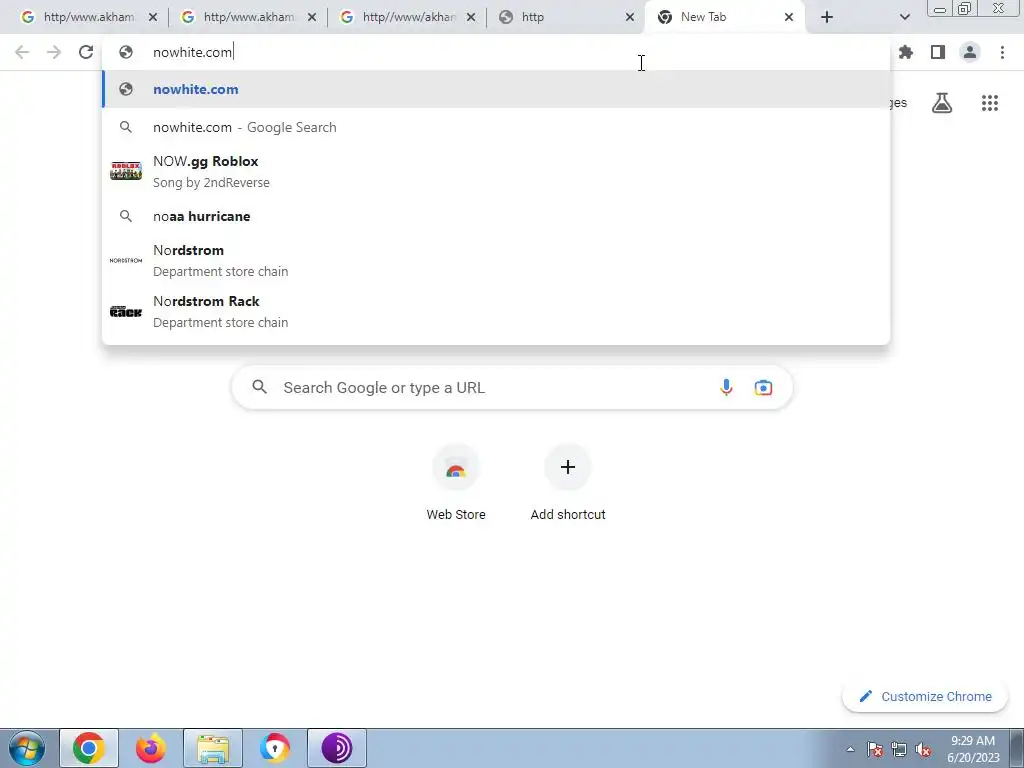The image size is (1024, 768).
Task: Reload the page with the refresh icon
Action: click(x=86, y=52)
